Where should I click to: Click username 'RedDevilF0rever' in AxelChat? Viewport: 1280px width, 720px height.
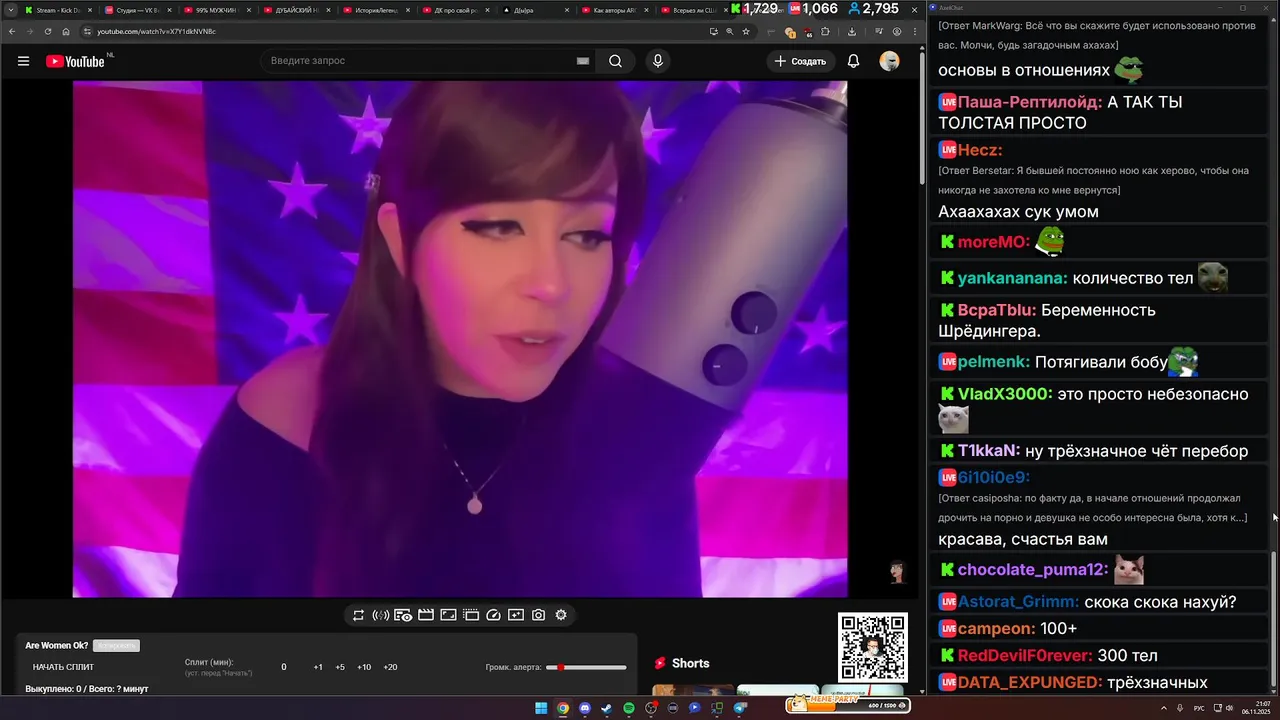(1025, 656)
